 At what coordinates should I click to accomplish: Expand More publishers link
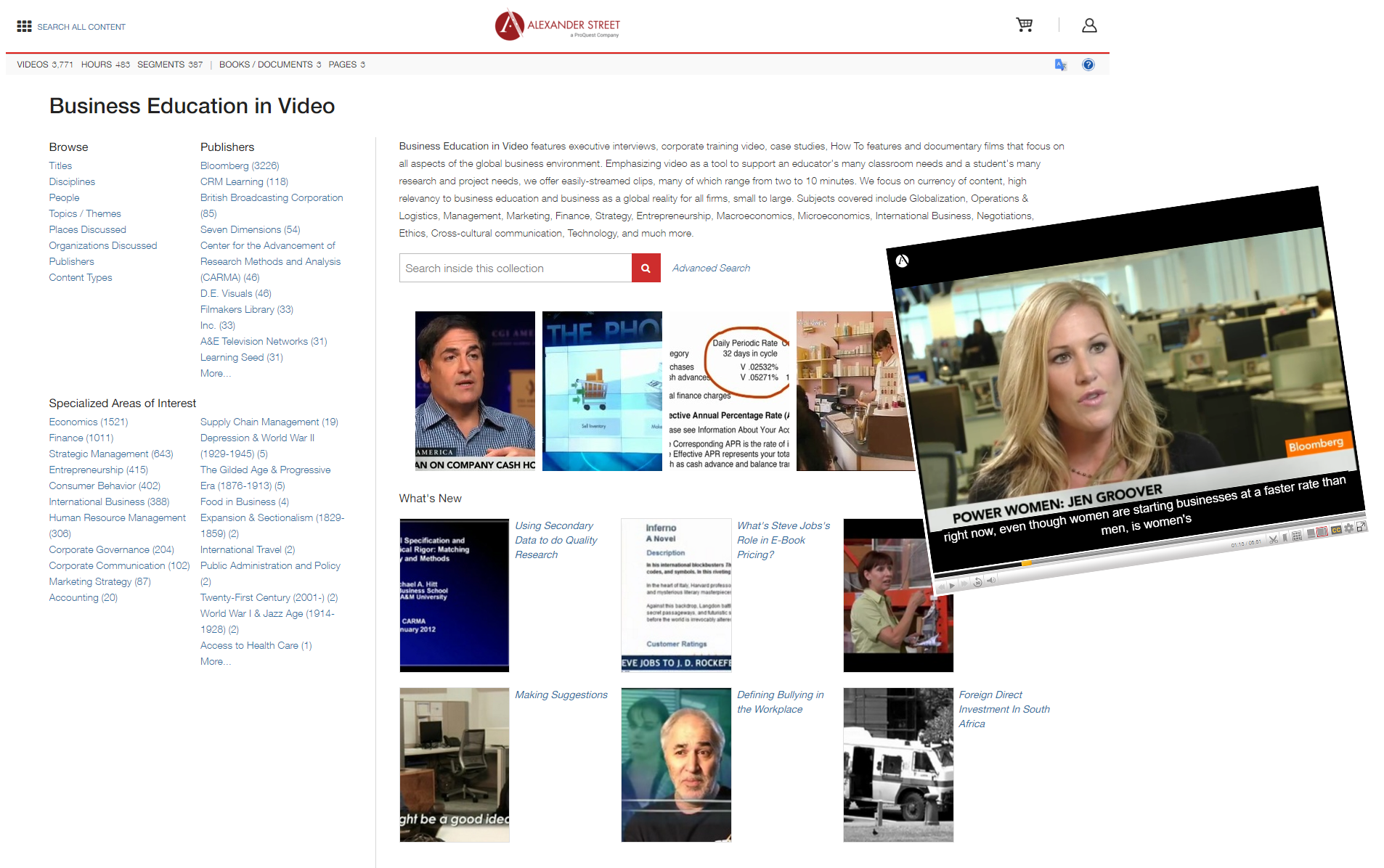click(216, 373)
